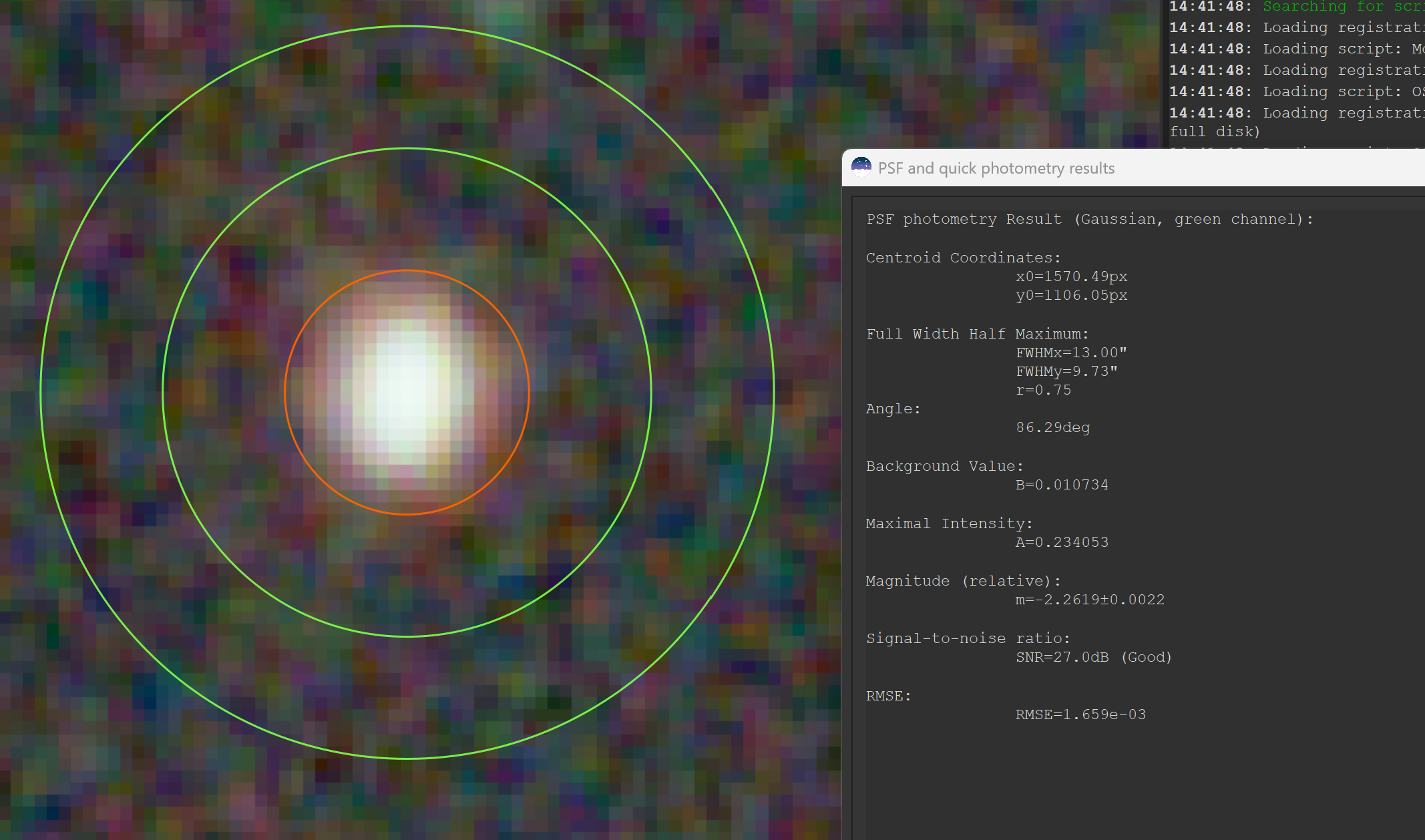The width and height of the screenshot is (1425, 840).
Task: Click the 'full disk)' log line
Action: tap(1215, 132)
